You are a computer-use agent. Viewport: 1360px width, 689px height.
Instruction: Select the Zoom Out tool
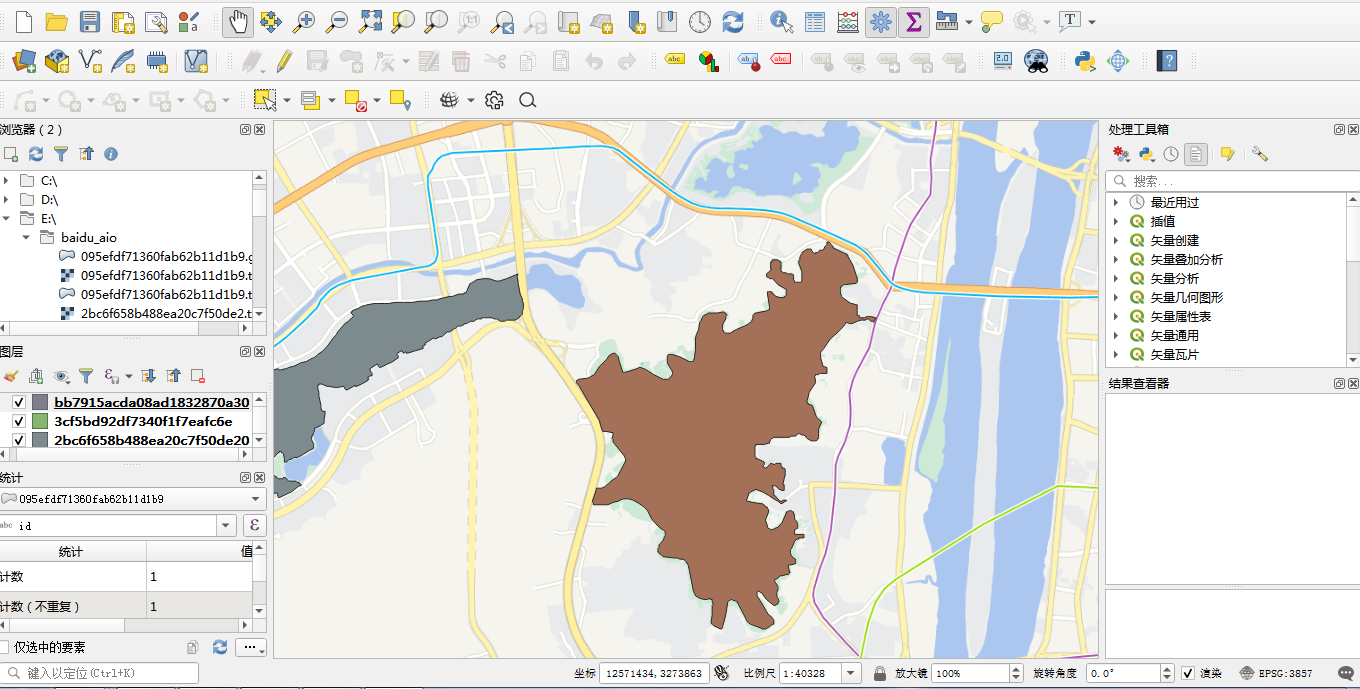(337, 21)
